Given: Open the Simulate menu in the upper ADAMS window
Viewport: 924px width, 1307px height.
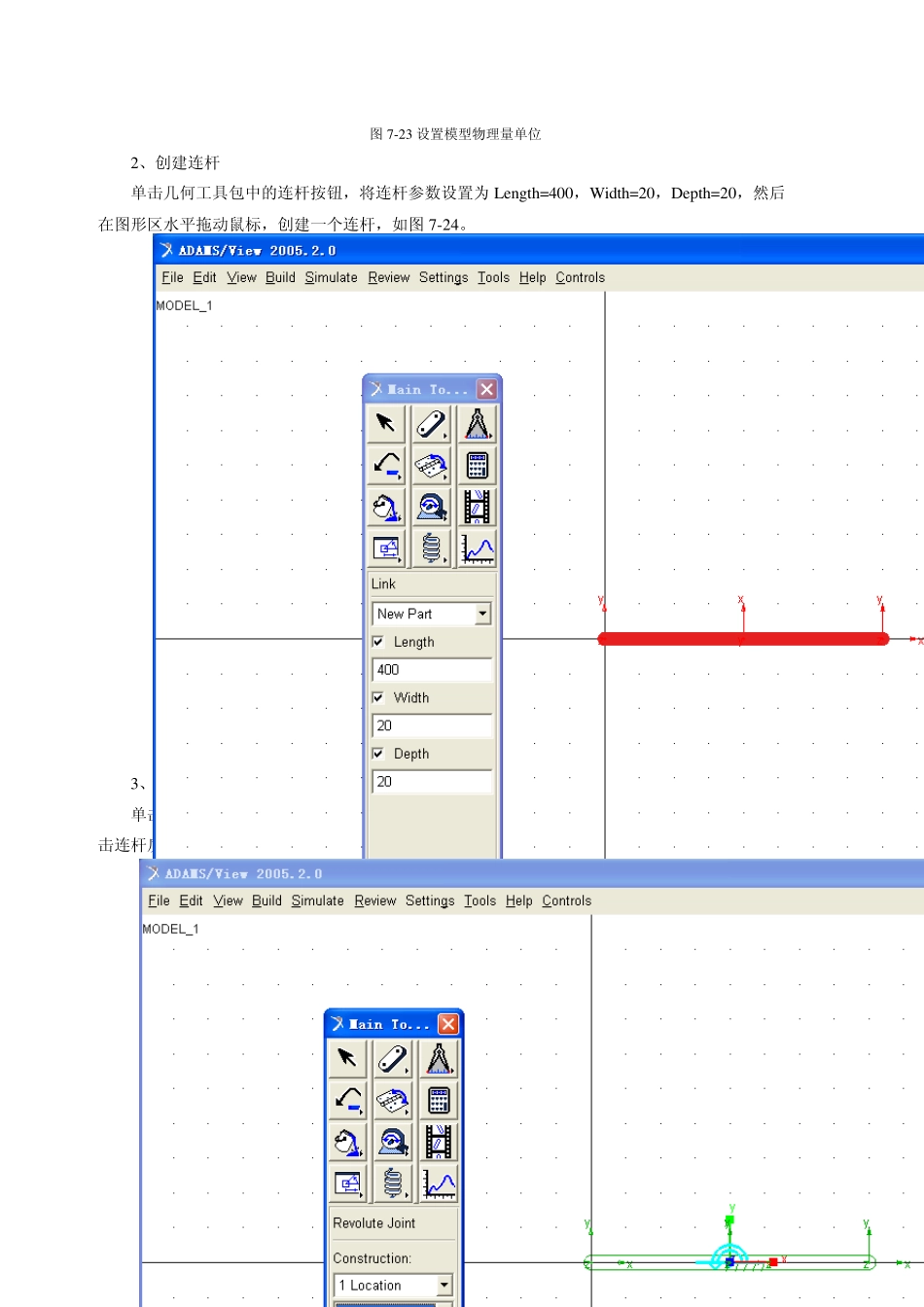Looking at the screenshot, I should [331, 277].
